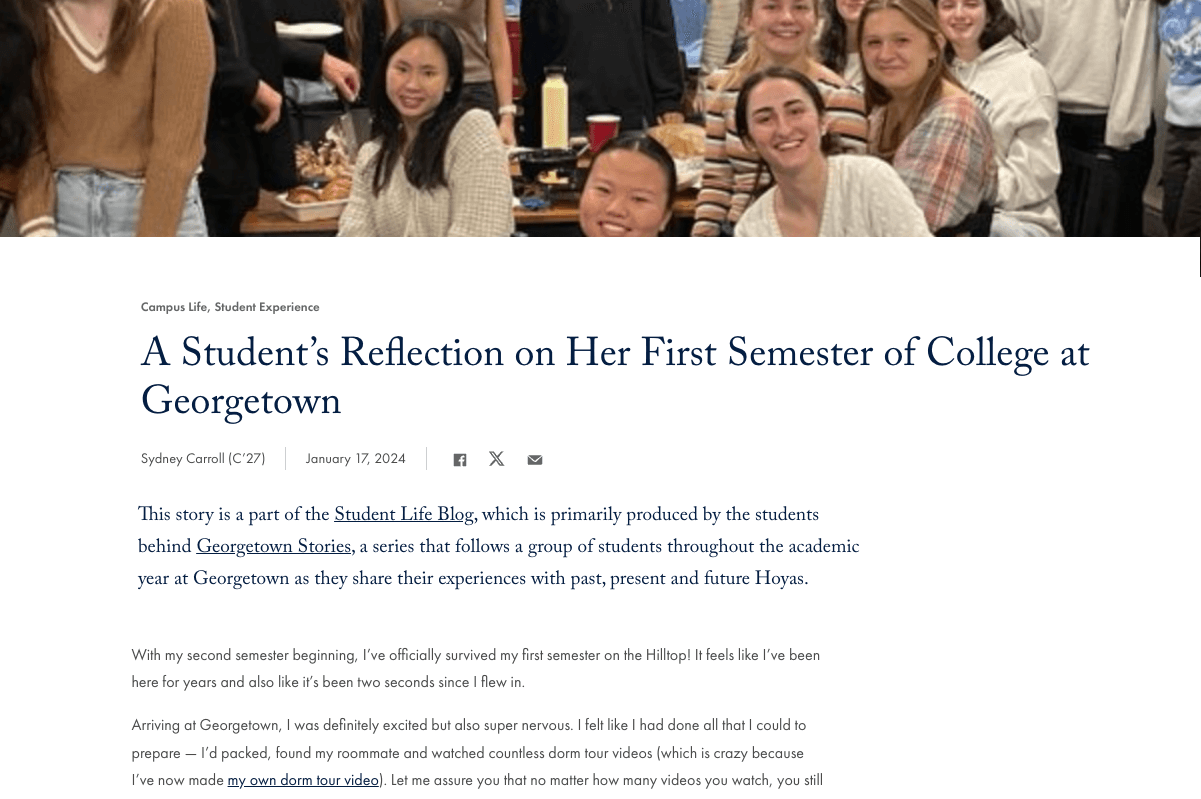Click the January 17, 2024 publish date

[355, 459]
